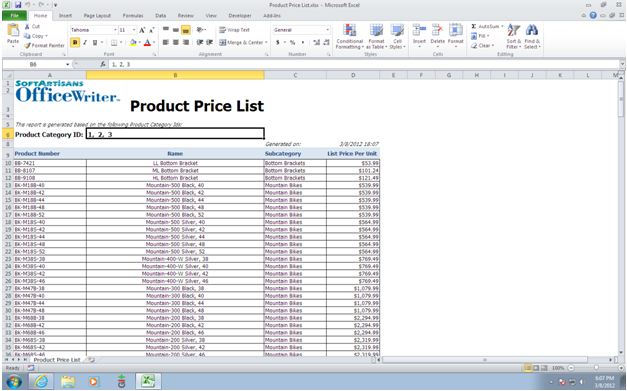Image resolution: width=627 pixels, height=391 pixels.
Task: Open Conditional Formatting menu
Action: click(x=349, y=36)
